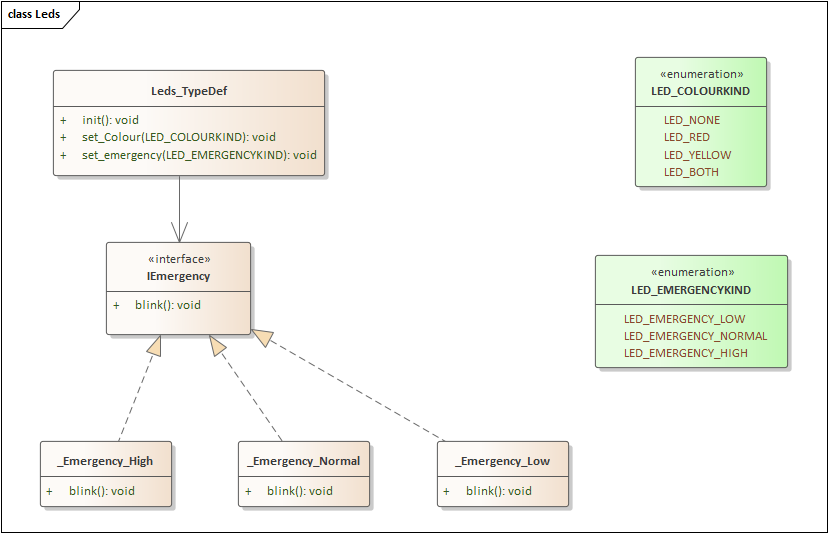Click the plus marker beside IEmergency blink()
The height and width of the screenshot is (533, 828).
(116, 306)
